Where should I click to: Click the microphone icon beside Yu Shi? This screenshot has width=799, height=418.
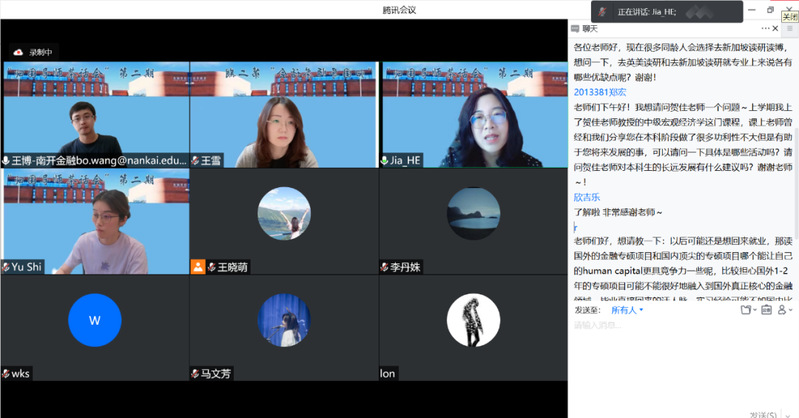6,267
